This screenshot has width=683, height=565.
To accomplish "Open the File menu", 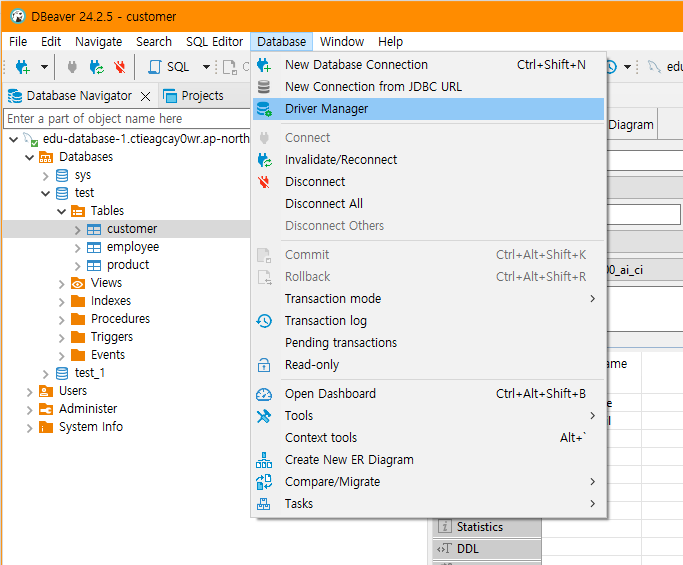I will click(18, 42).
